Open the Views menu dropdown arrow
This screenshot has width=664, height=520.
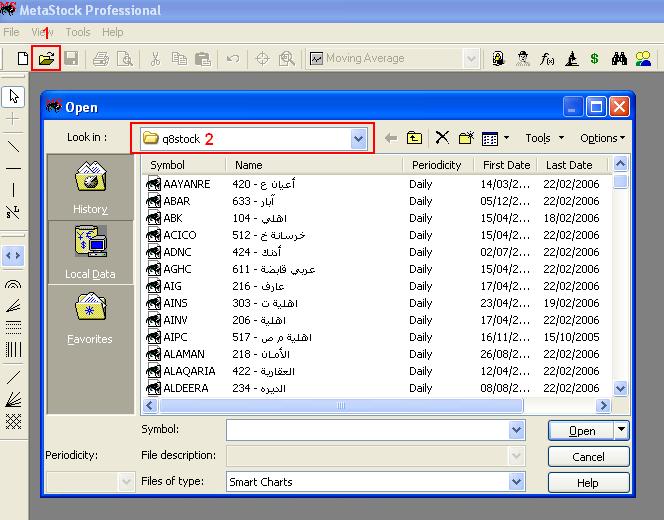[506, 138]
